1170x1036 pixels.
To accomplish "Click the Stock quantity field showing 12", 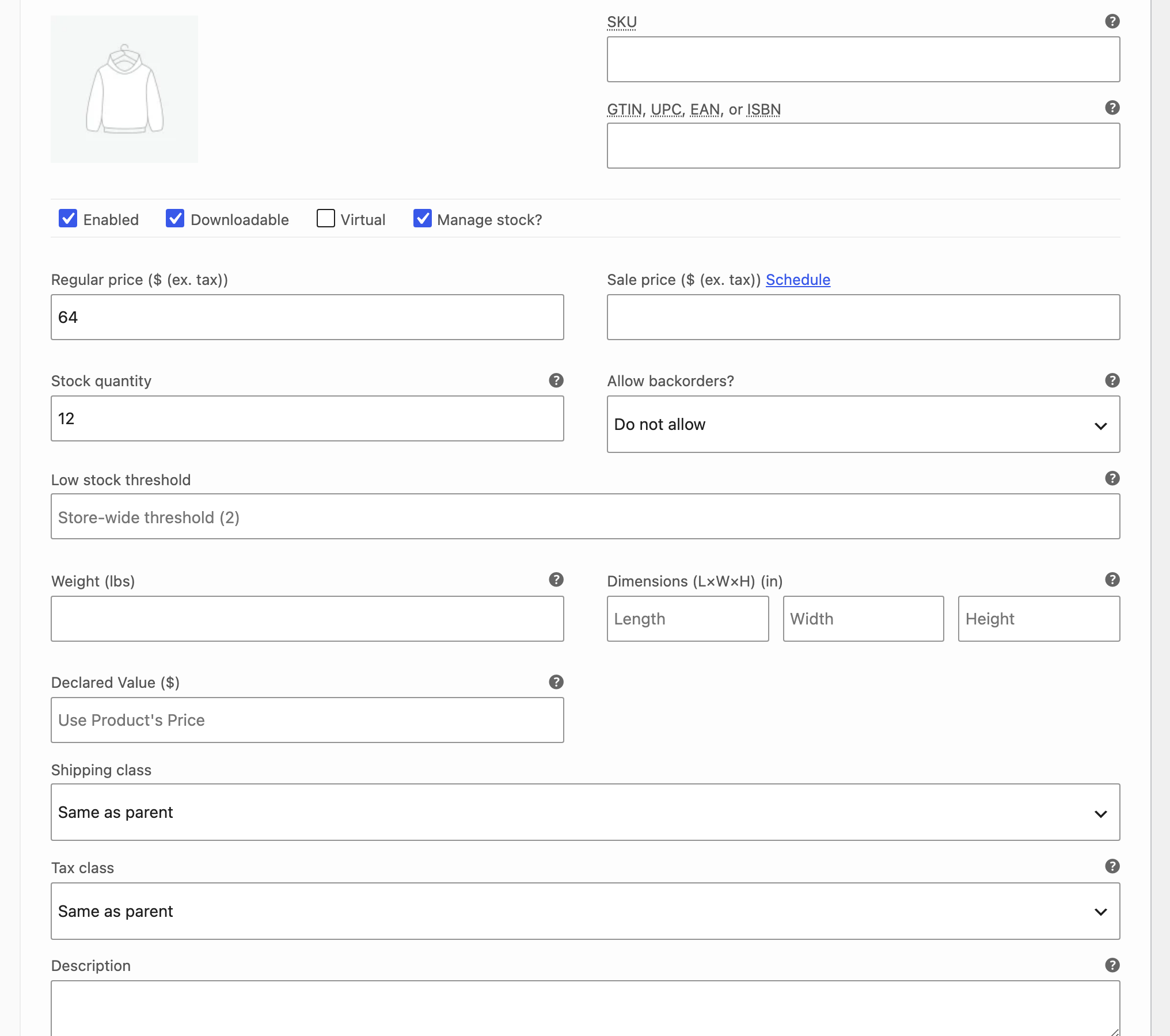I will pyautogui.click(x=307, y=418).
